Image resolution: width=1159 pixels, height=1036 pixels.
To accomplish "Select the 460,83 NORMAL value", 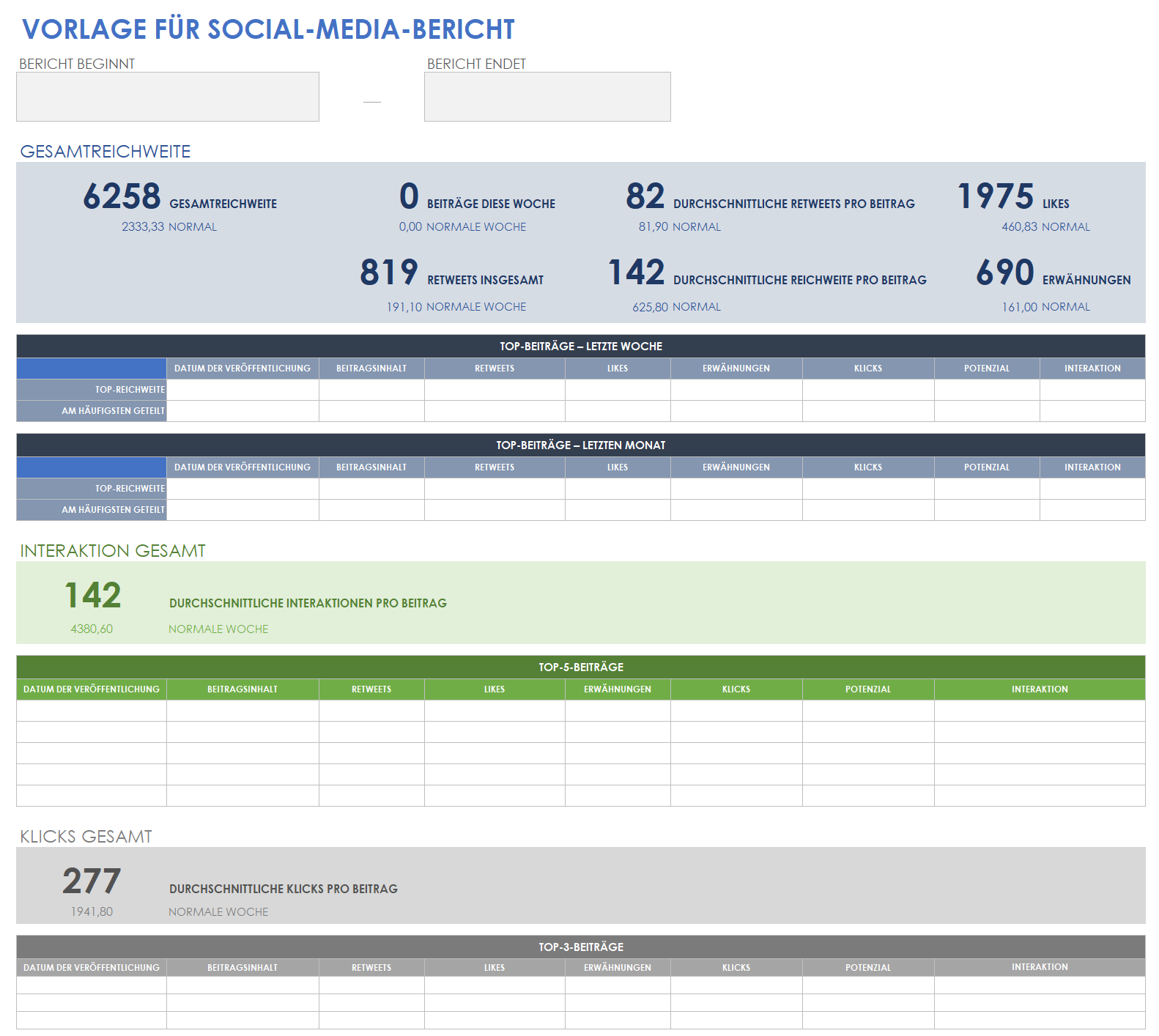I will click(x=1046, y=227).
